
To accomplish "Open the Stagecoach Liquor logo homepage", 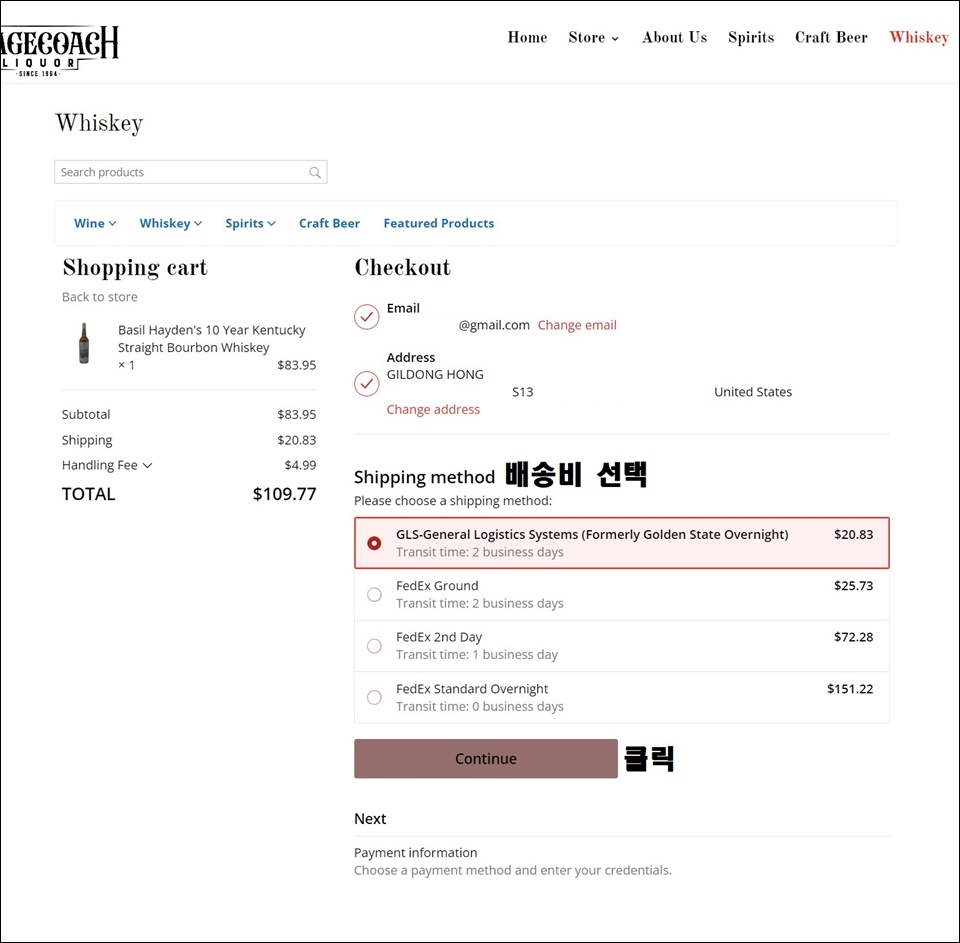I will click(x=59, y=50).
